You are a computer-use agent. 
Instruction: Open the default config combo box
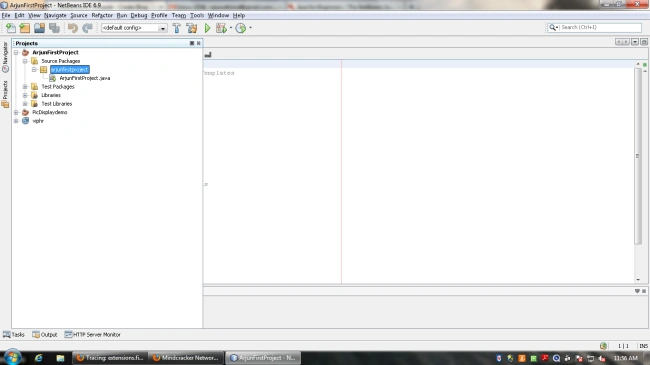134,28
